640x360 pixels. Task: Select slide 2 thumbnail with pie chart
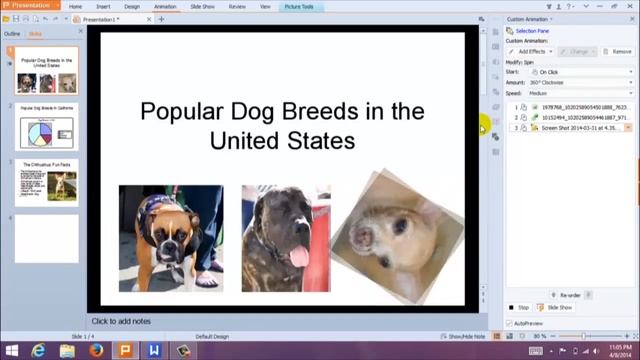47,127
